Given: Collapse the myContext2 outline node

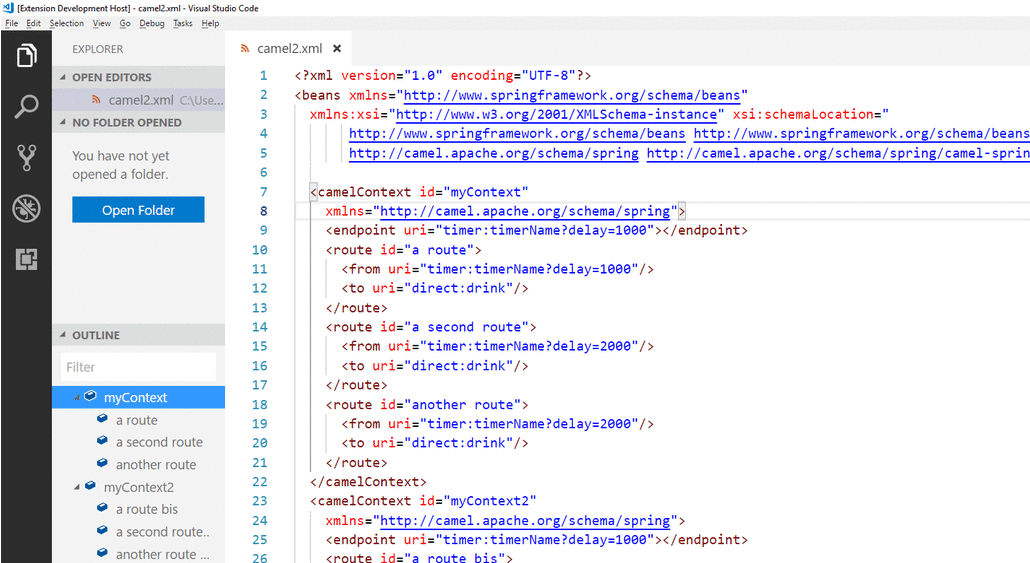Looking at the screenshot, I should 77,487.
